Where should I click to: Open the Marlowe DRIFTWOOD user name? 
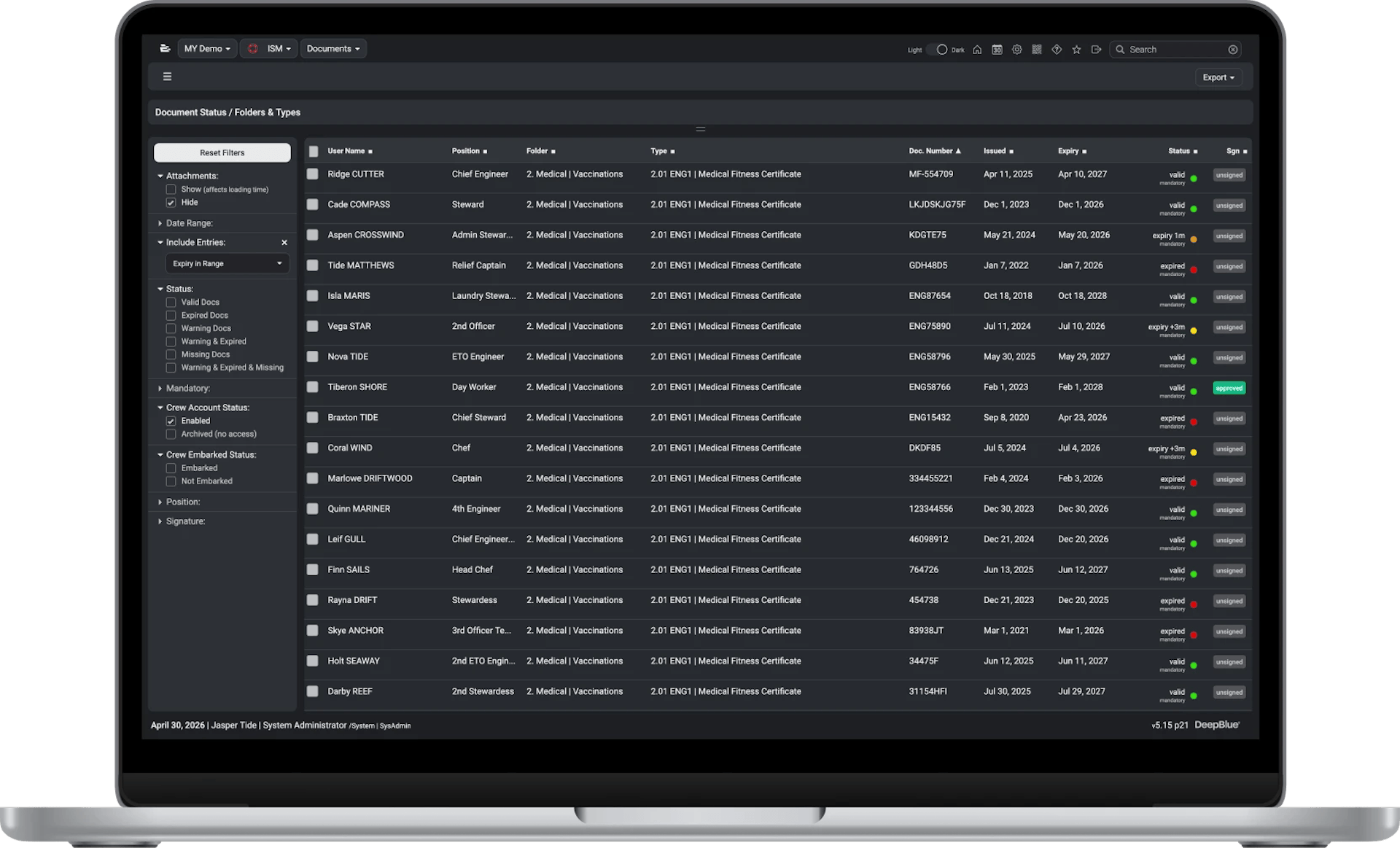[x=370, y=478]
